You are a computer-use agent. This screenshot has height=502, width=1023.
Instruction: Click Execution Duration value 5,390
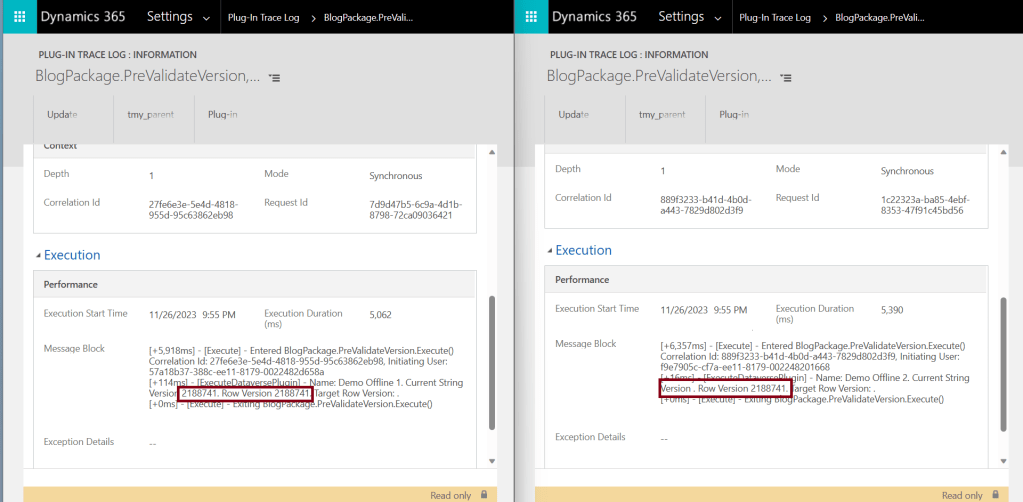tap(892, 310)
